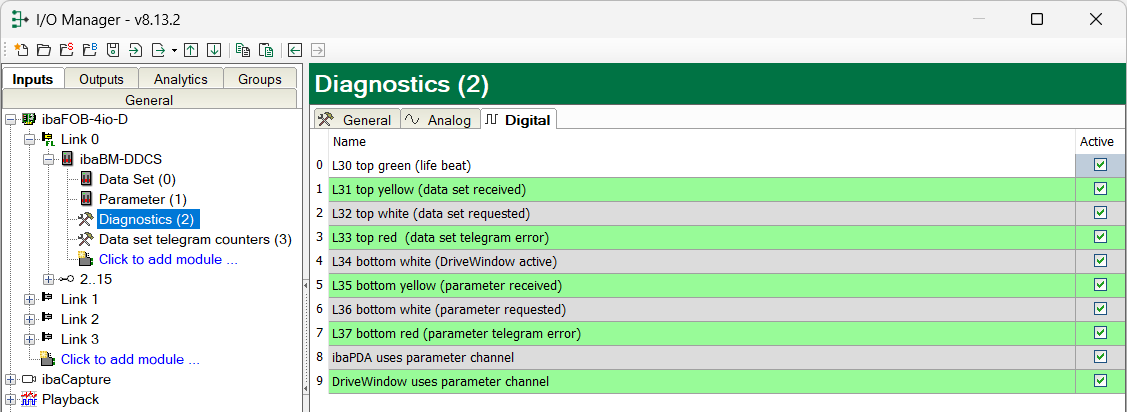Expand the Link 1 tree node
This screenshot has height=412, width=1127.
coord(29,299)
